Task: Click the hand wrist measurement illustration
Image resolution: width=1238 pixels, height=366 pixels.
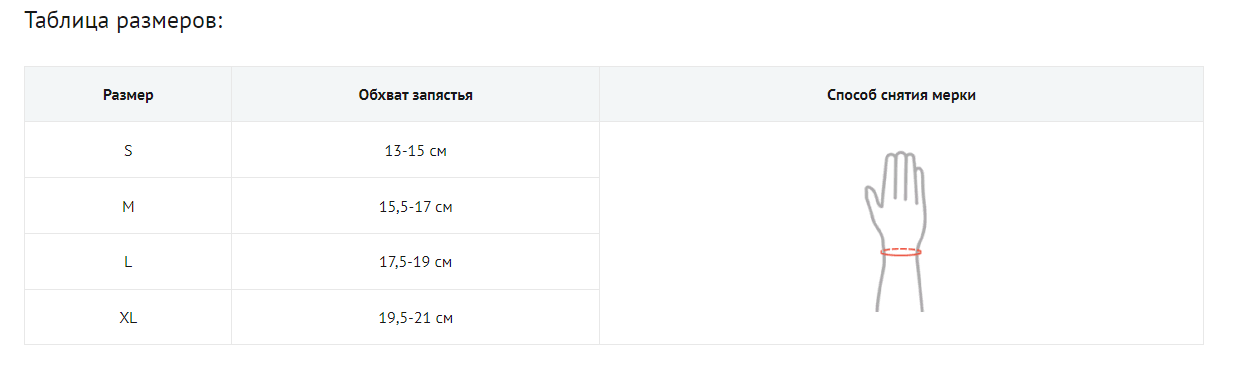Action: click(x=901, y=233)
